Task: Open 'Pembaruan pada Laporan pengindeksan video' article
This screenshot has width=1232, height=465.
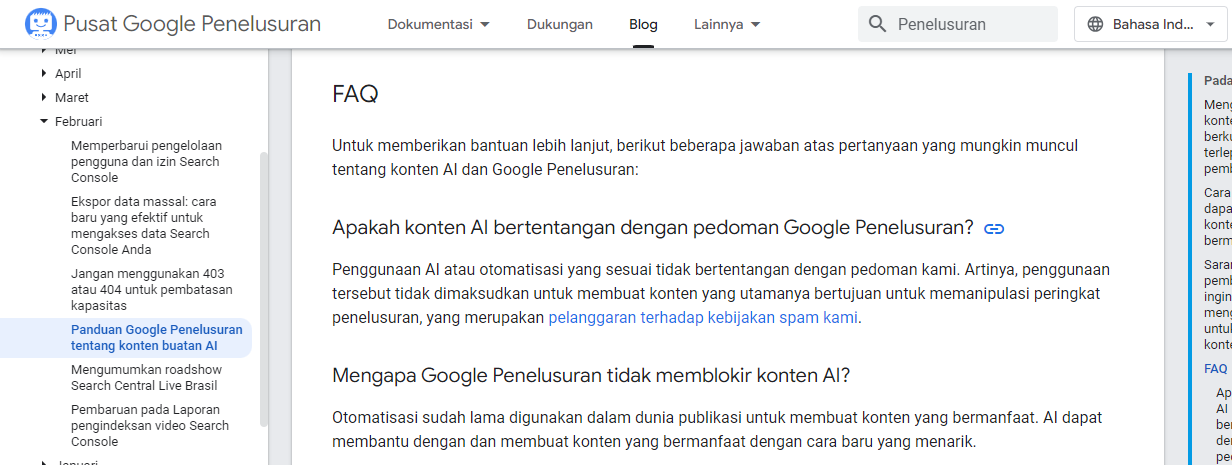Action: click(x=150, y=425)
